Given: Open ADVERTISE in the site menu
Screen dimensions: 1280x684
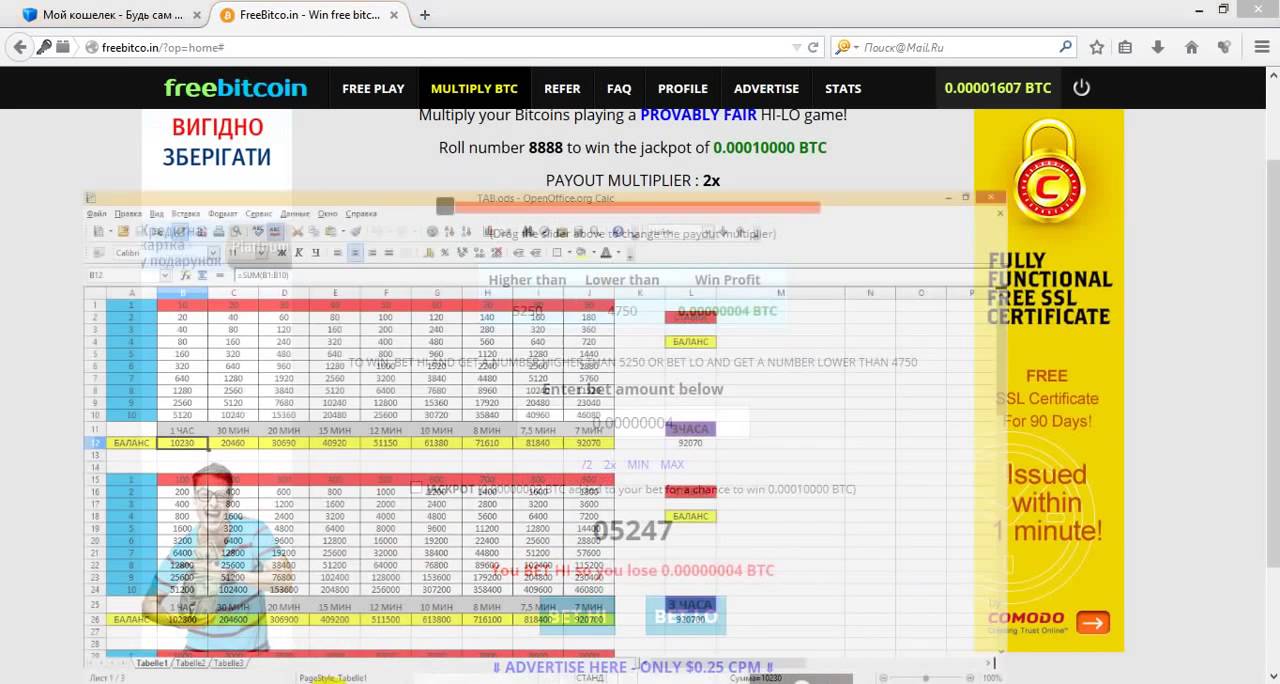Looking at the screenshot, I should click(x=766, y=88).
